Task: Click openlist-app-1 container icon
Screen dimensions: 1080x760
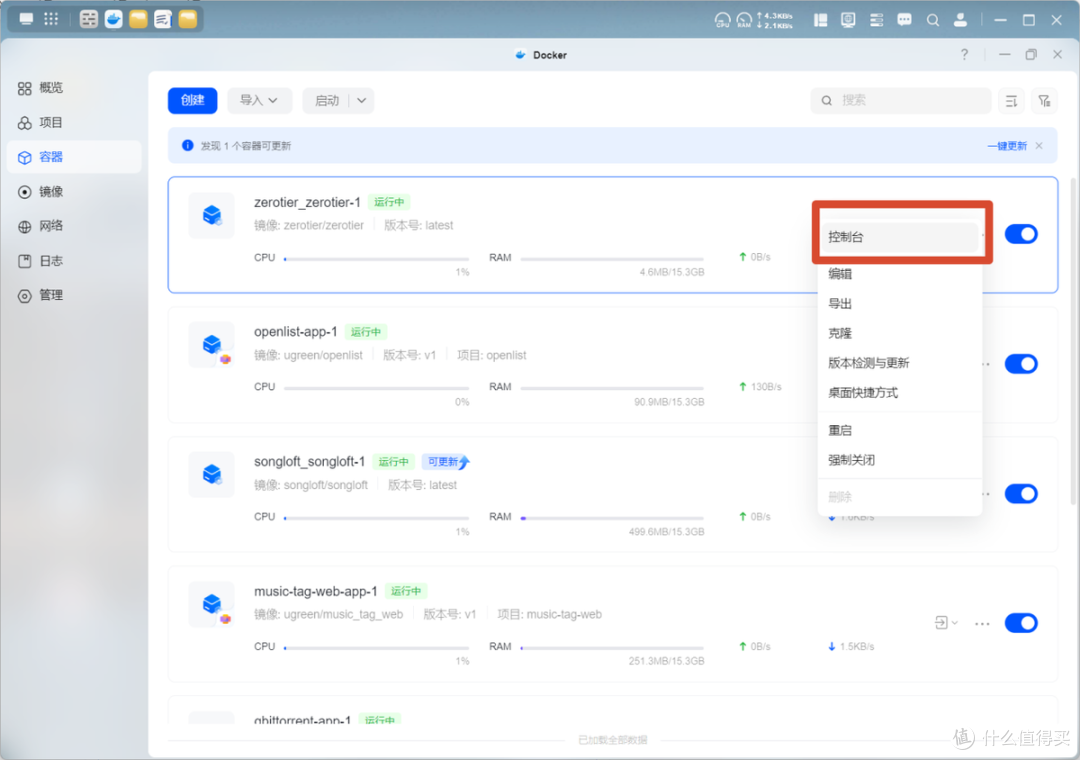Action: coord(212,345)
